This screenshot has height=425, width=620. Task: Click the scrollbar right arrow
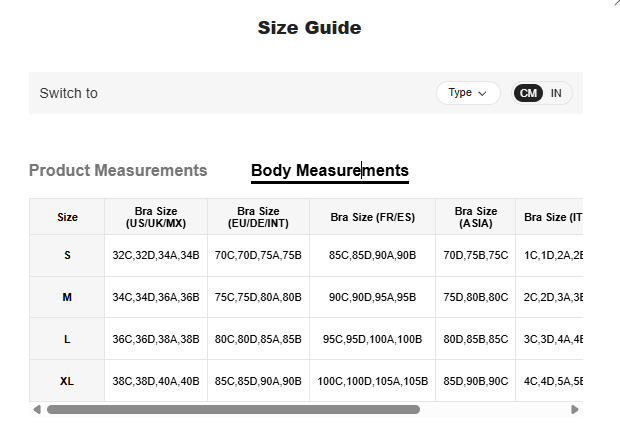[575, 409]
